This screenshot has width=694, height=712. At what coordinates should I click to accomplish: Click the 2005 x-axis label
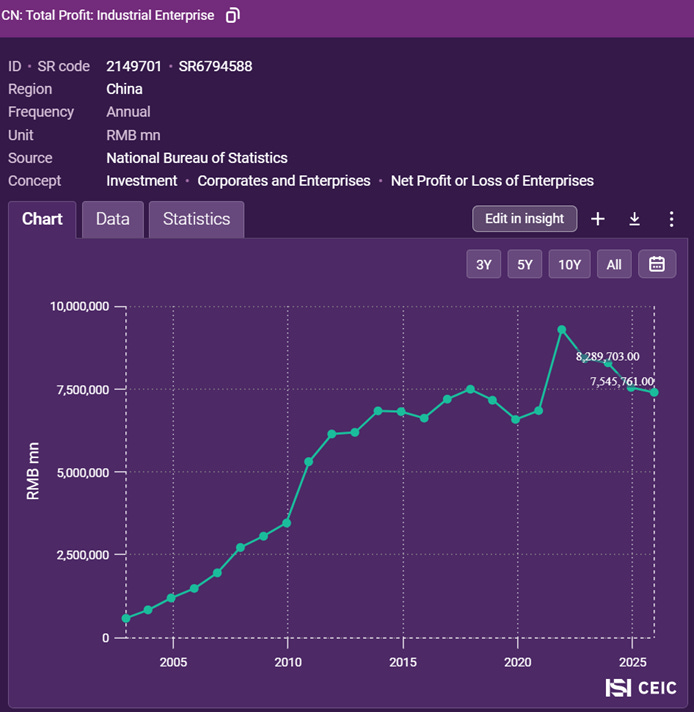click(173, 662)
